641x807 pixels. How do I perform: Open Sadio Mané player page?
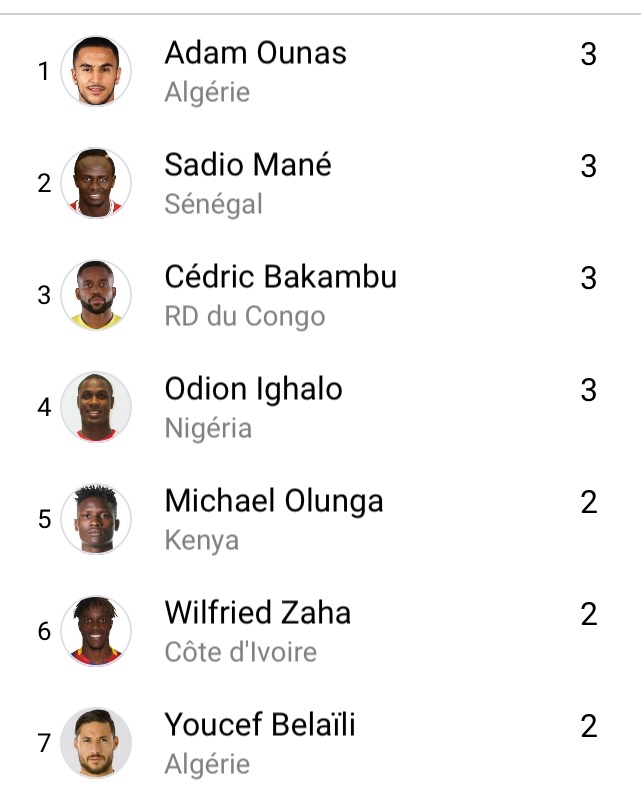point(248,165)
